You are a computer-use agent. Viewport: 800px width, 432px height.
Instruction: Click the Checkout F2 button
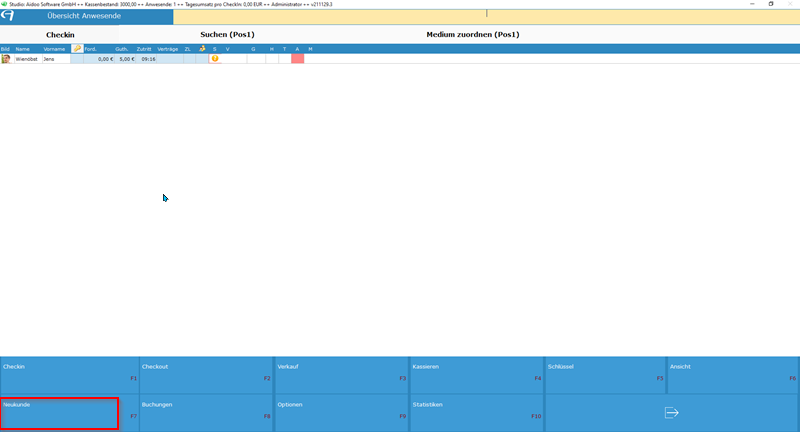206,375
